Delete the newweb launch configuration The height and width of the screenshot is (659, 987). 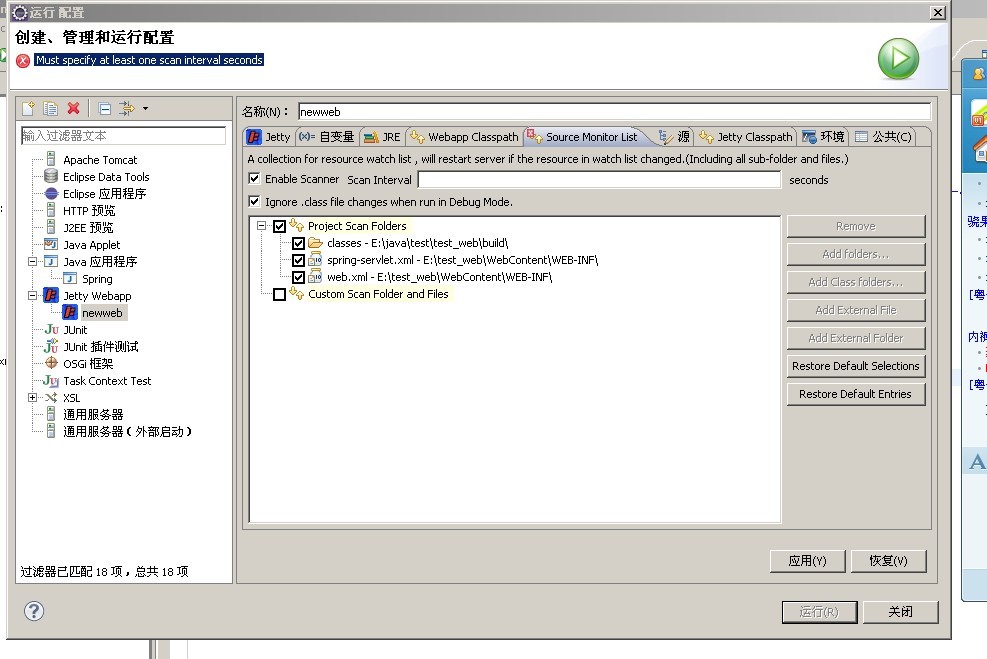[x=74, y=108]
